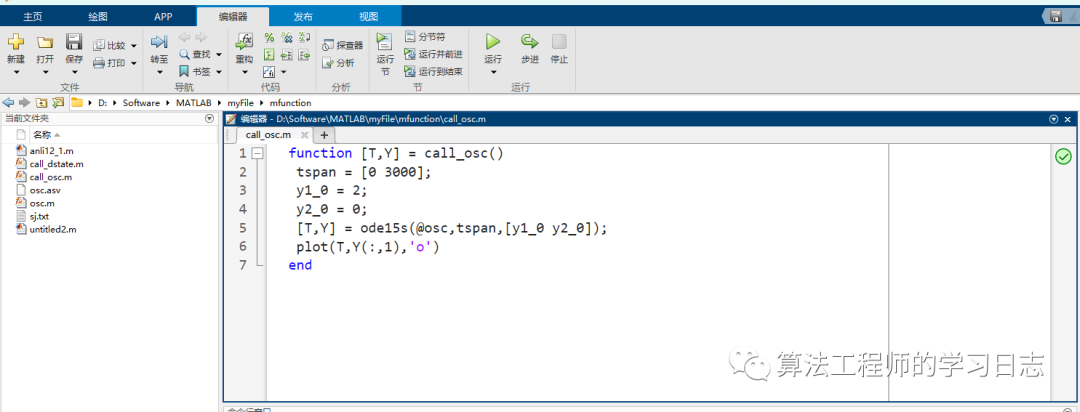Click the Go To (转至) arrow icon
Viewport: 1080px width, 412px height.
[159, 41]
